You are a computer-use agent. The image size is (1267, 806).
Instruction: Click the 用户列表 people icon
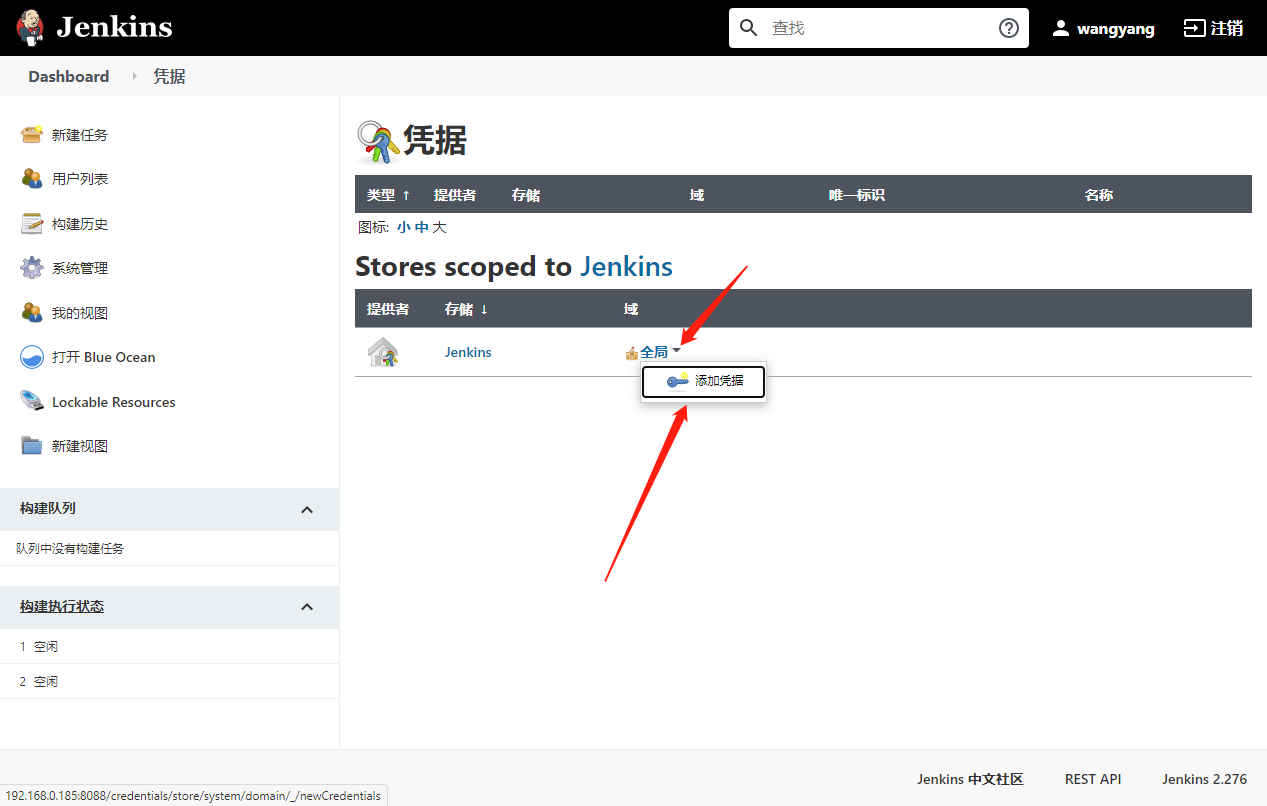coord(32,178)
